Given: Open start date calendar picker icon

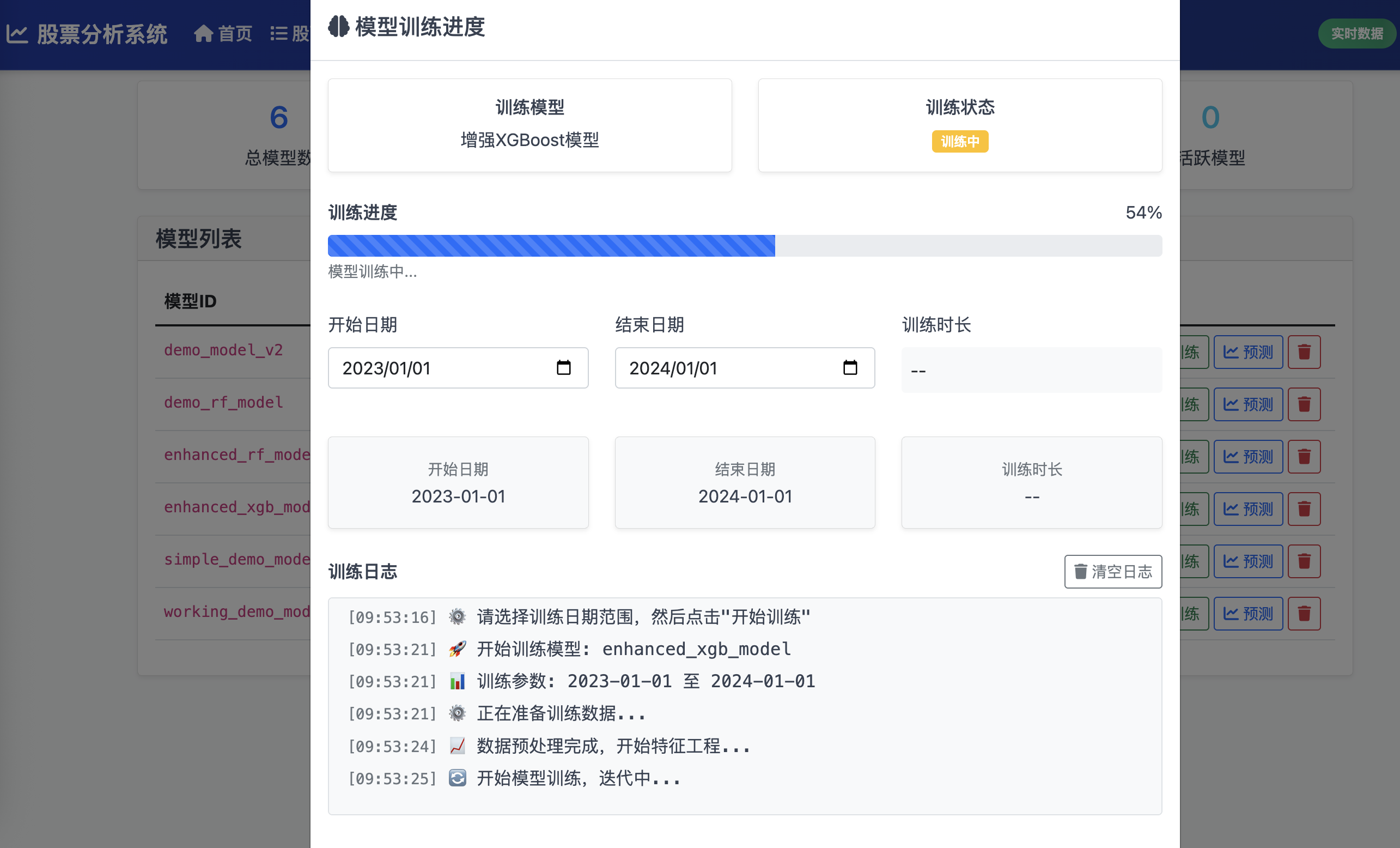Looking at the screenshot, I should (563, 368).
